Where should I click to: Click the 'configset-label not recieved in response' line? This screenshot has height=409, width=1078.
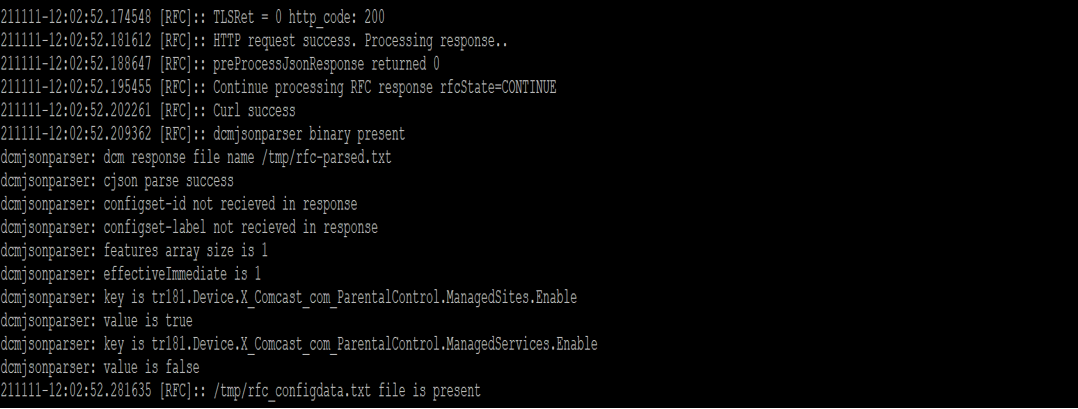(240, 227)
